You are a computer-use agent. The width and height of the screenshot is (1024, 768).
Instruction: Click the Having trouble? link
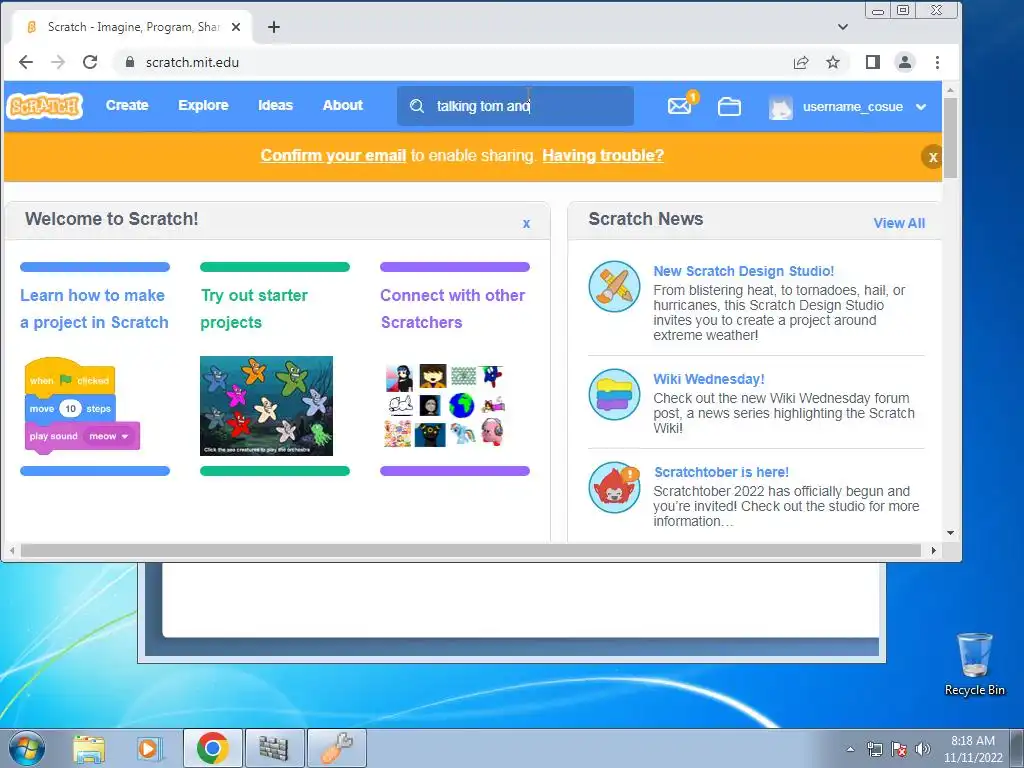coord(603,155)
